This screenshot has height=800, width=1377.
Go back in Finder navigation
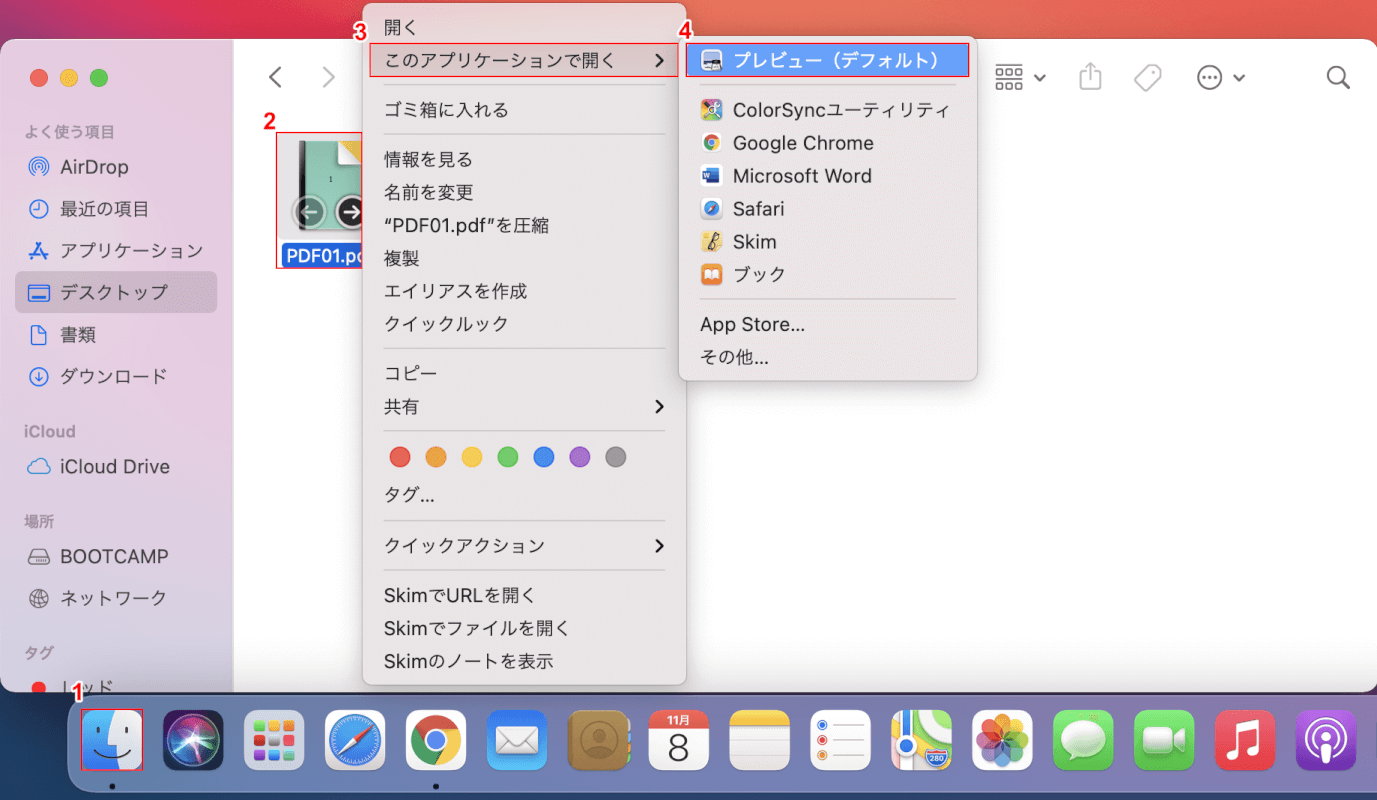[276, 77]
